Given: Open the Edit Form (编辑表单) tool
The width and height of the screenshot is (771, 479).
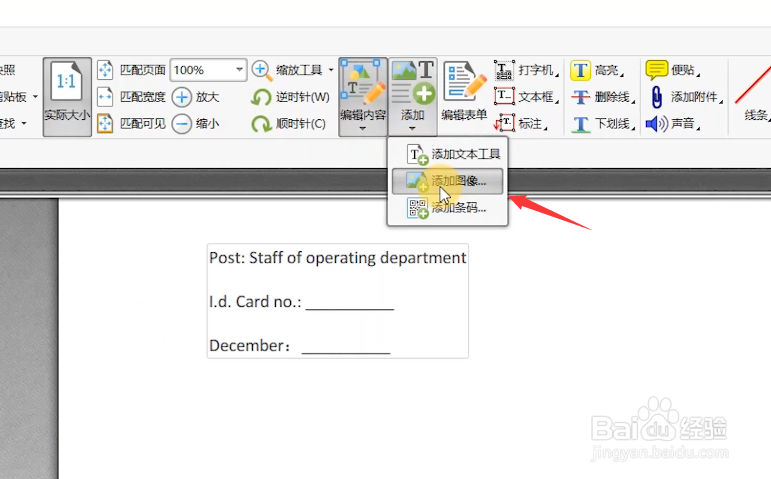Looking at the screenshot, I should pos(464,92).
